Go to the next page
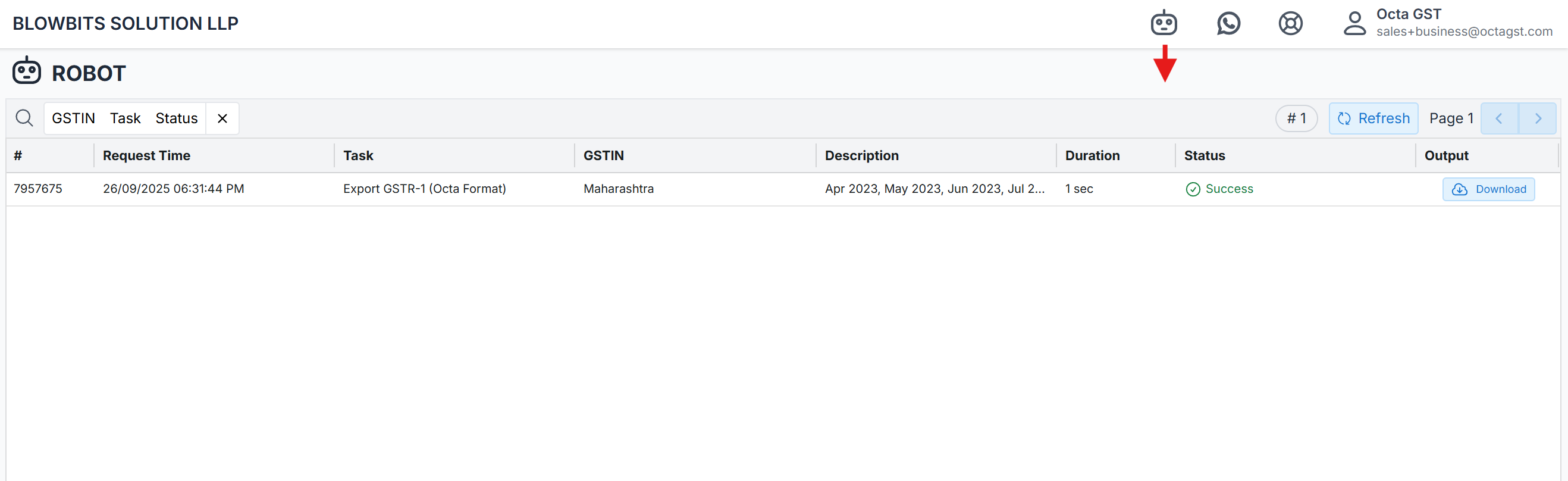Image resolution: width=1568 pixels, height=481 pixels. pyautogui.click(x=1537, y=118)
